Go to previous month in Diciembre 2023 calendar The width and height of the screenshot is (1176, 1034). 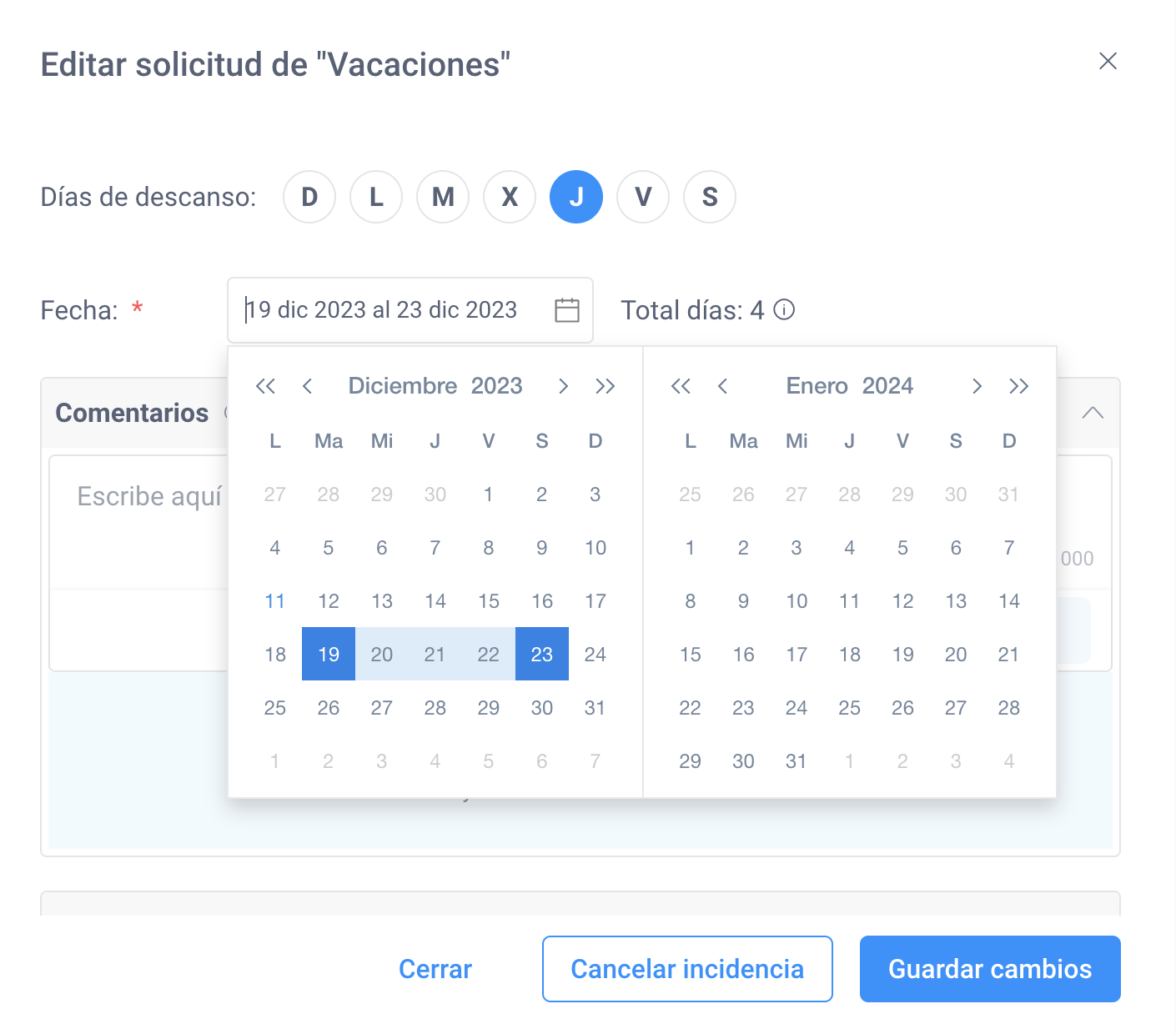point(307,386)
